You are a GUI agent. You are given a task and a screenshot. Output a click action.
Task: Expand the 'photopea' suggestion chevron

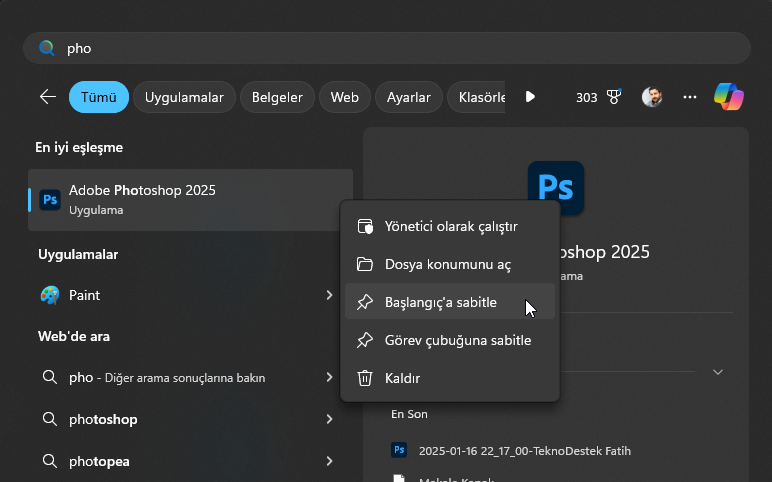(329, 461)
